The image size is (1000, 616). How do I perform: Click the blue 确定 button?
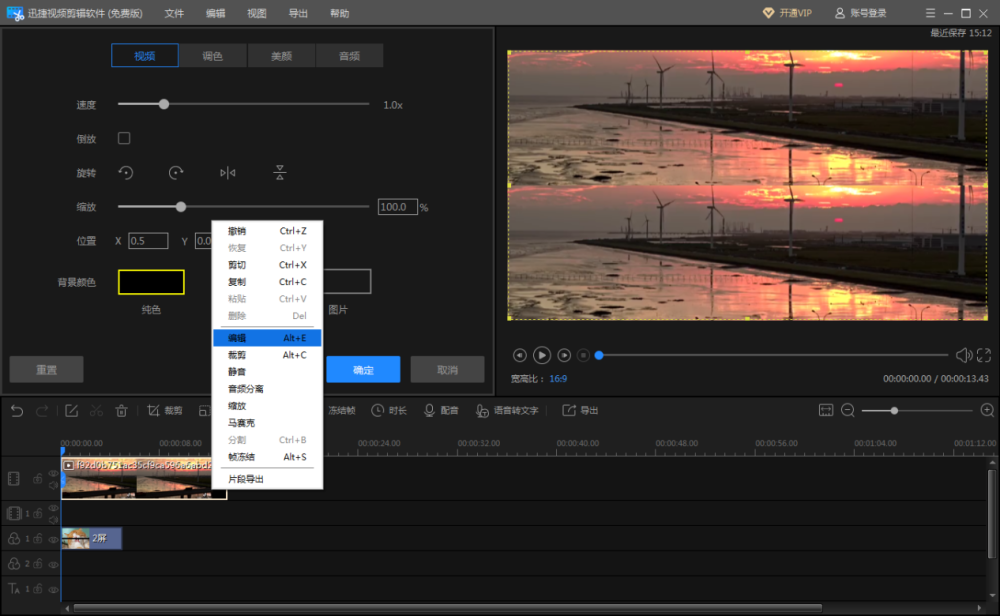point(363,370)
